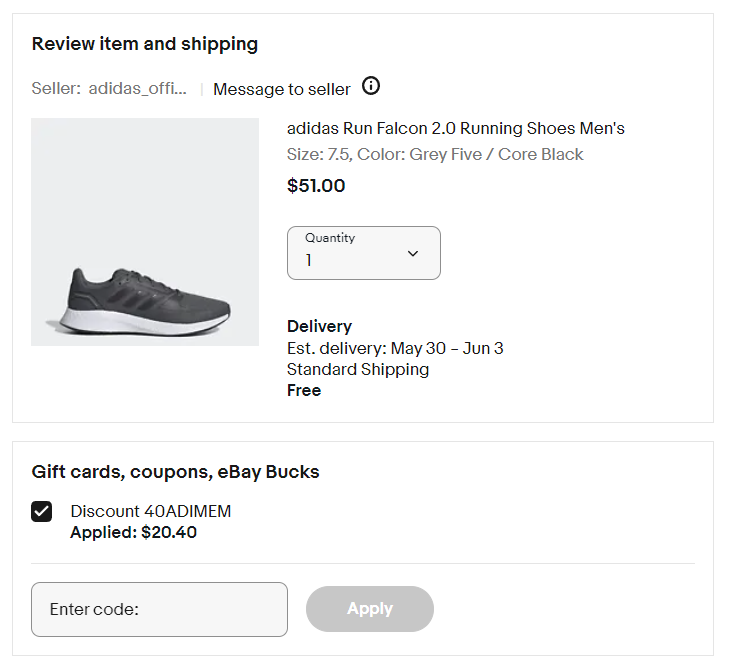
Task: Open the Quantity dropdown
Action: [364, 253]
